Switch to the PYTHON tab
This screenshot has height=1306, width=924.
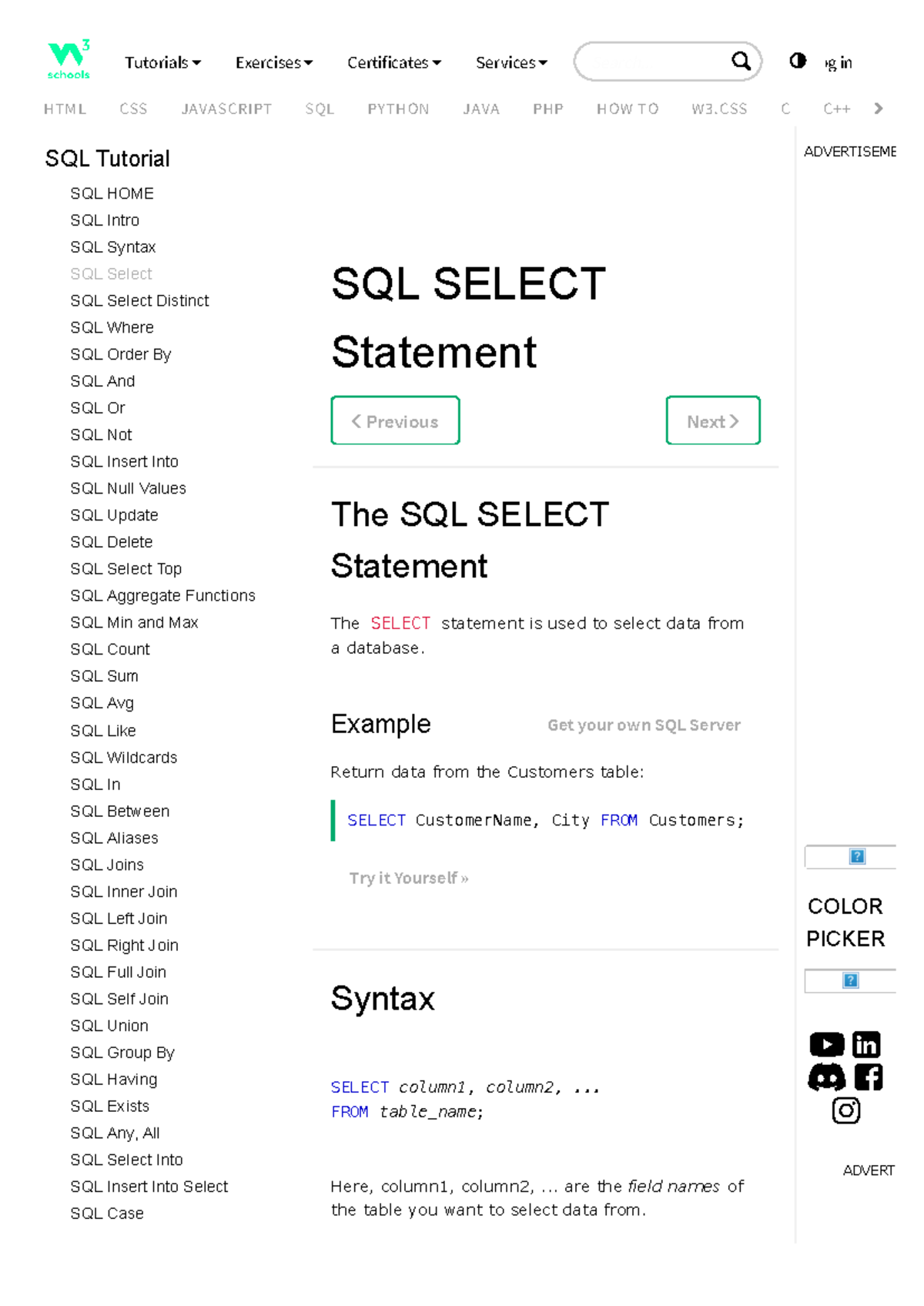tap(399, 109)
